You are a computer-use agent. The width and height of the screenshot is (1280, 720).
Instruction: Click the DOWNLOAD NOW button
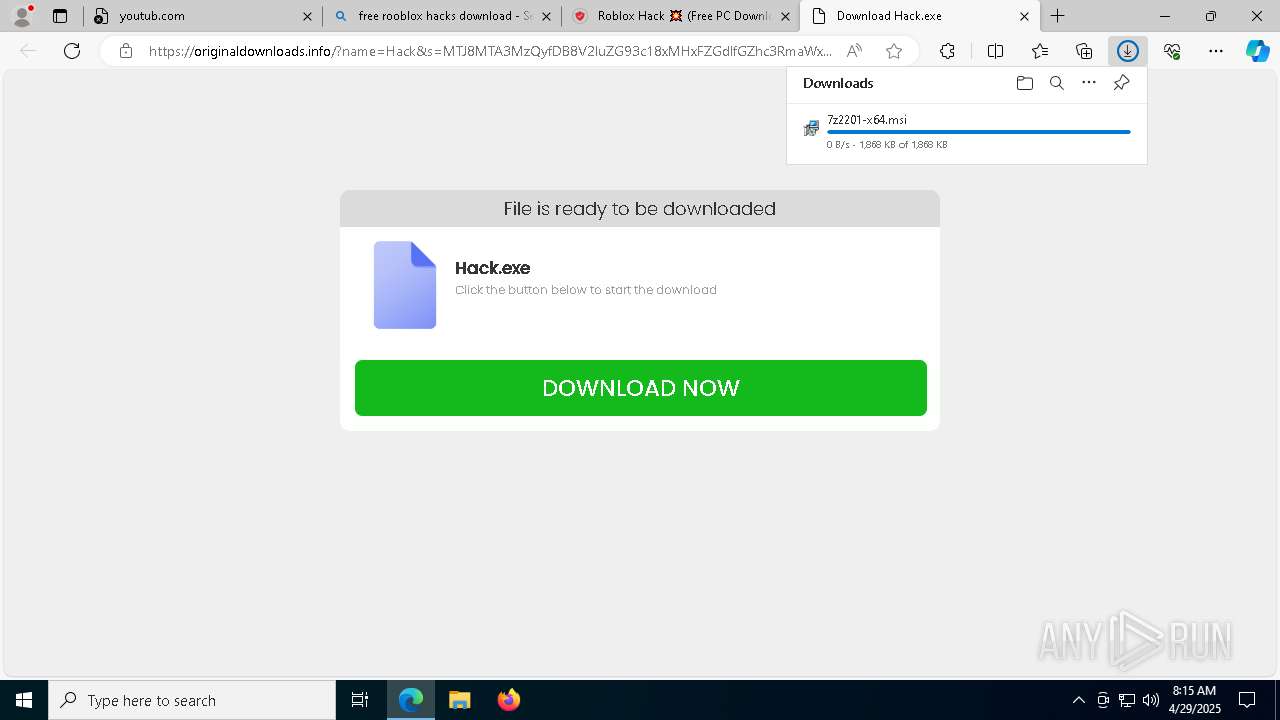pyautogui.click(x=641, y=388)
